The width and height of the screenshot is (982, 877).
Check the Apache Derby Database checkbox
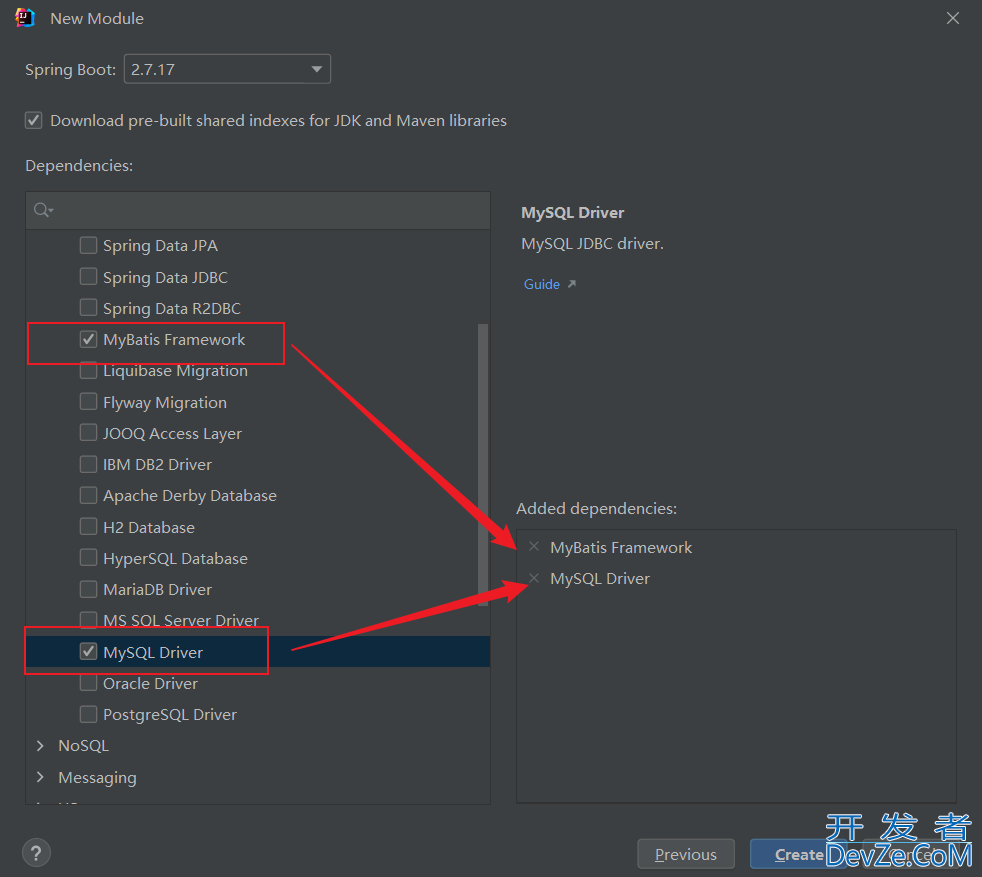click(88, 496)
